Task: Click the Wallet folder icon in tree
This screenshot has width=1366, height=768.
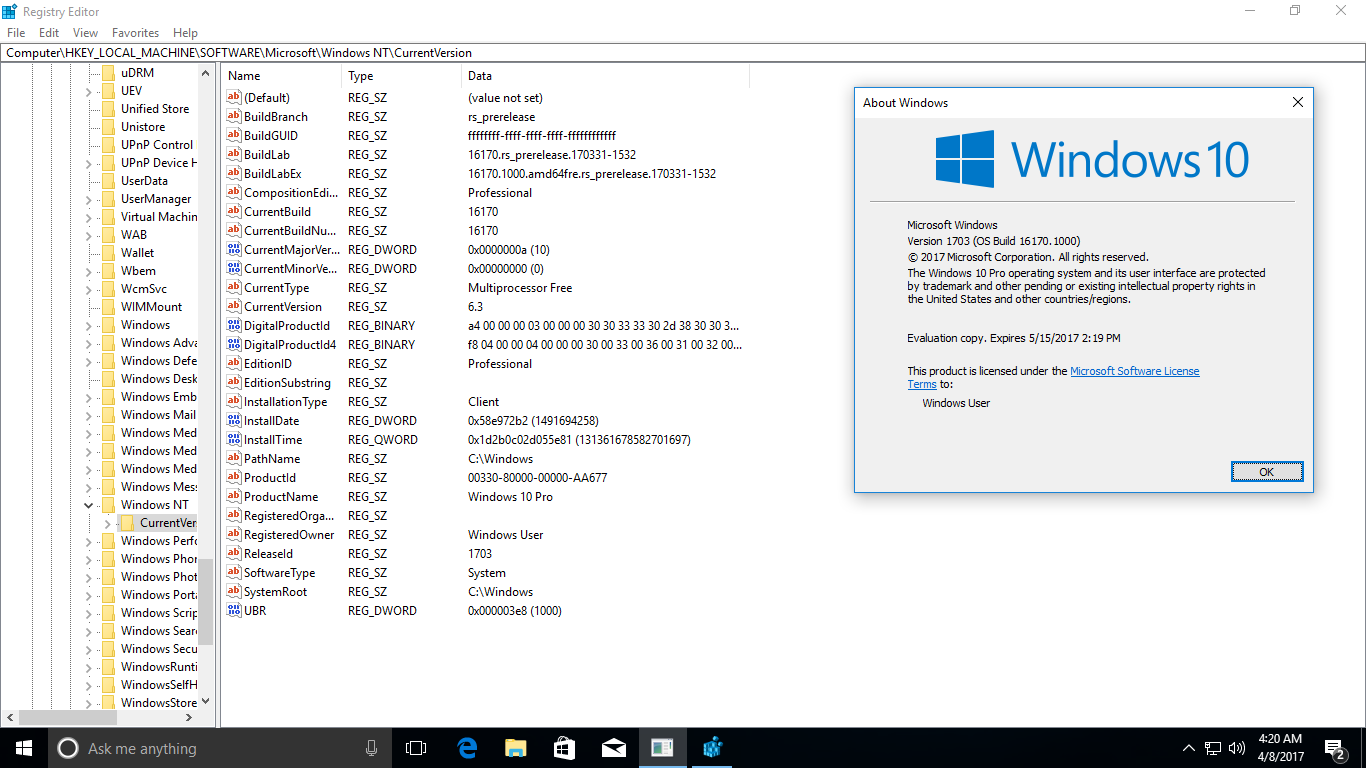Action: click(108, 253)
